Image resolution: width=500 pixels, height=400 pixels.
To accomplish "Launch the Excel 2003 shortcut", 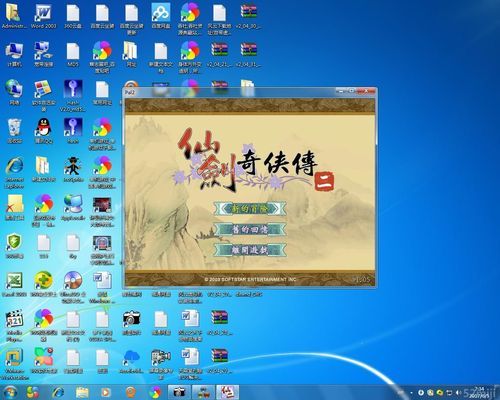I will [14, 284].
